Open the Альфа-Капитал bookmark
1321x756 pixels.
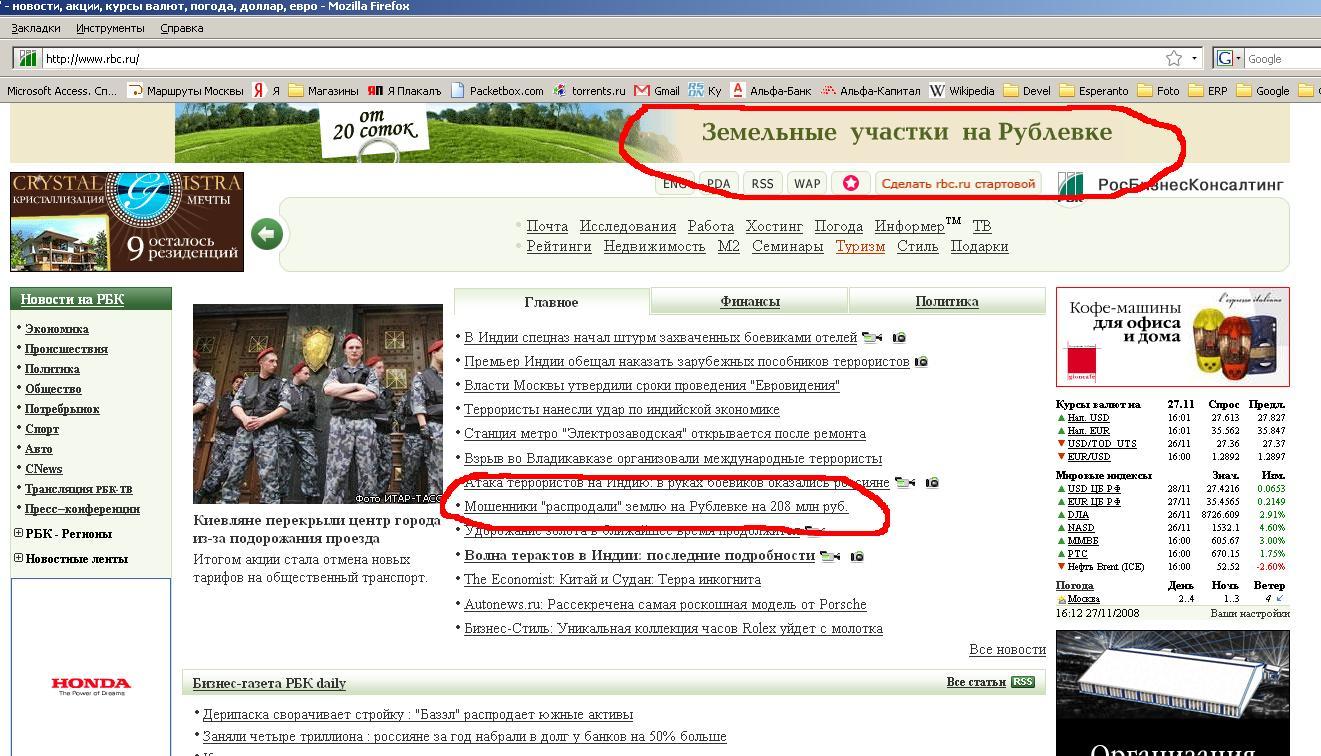871,90
